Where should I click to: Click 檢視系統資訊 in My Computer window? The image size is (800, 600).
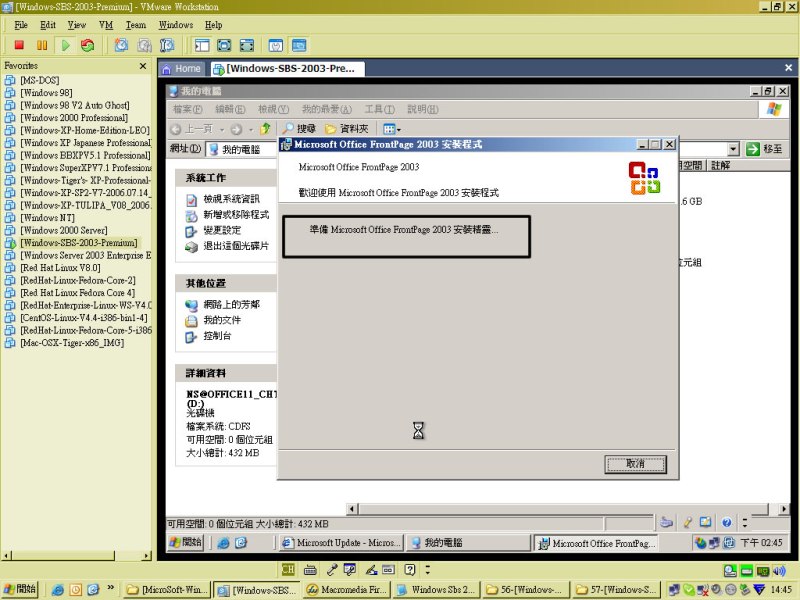(x=231, y=199)
